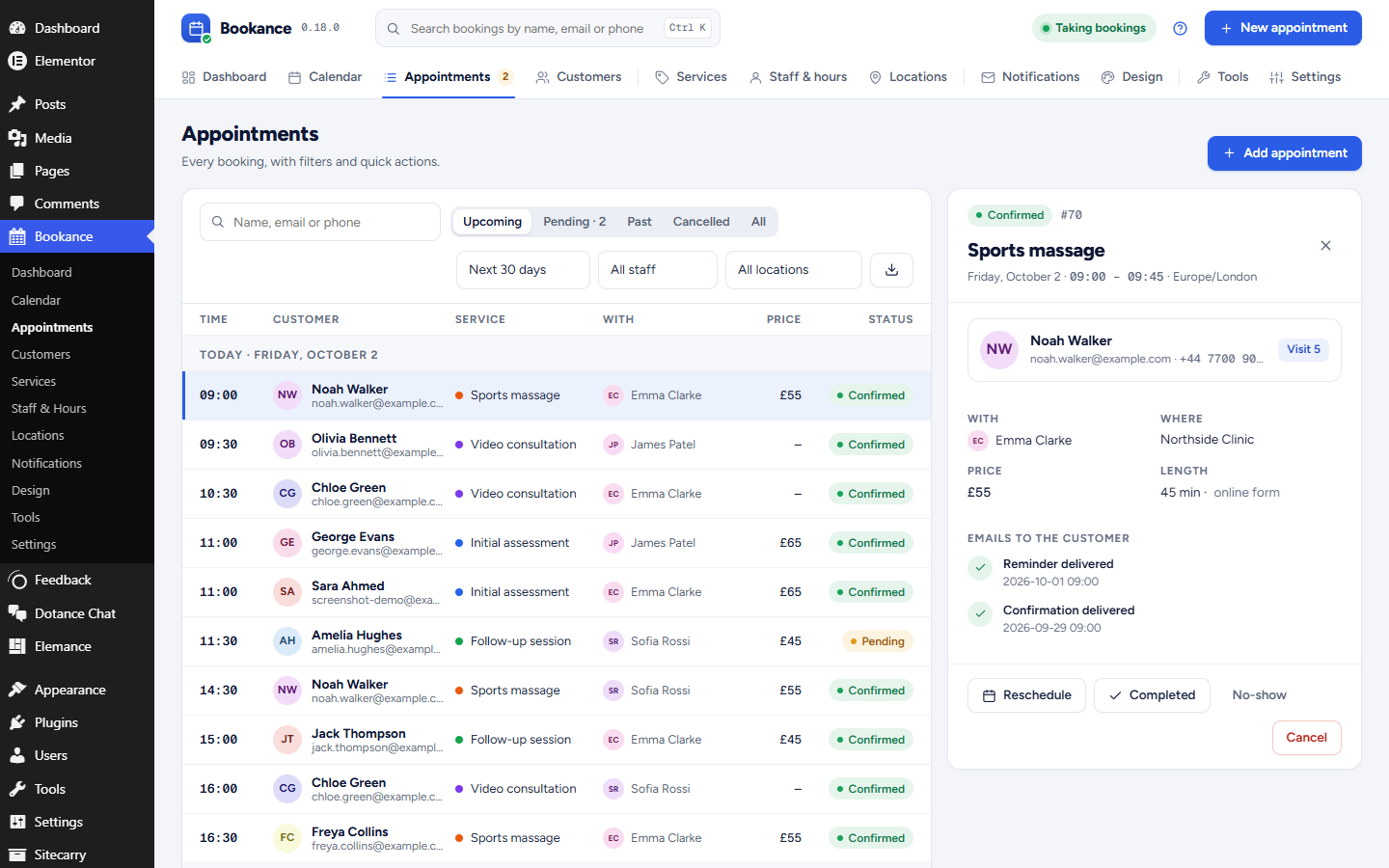Image resolution: width=1389 pixels, height=868 pixels.
Task: Focus the search bookings field
Action: 548,29
